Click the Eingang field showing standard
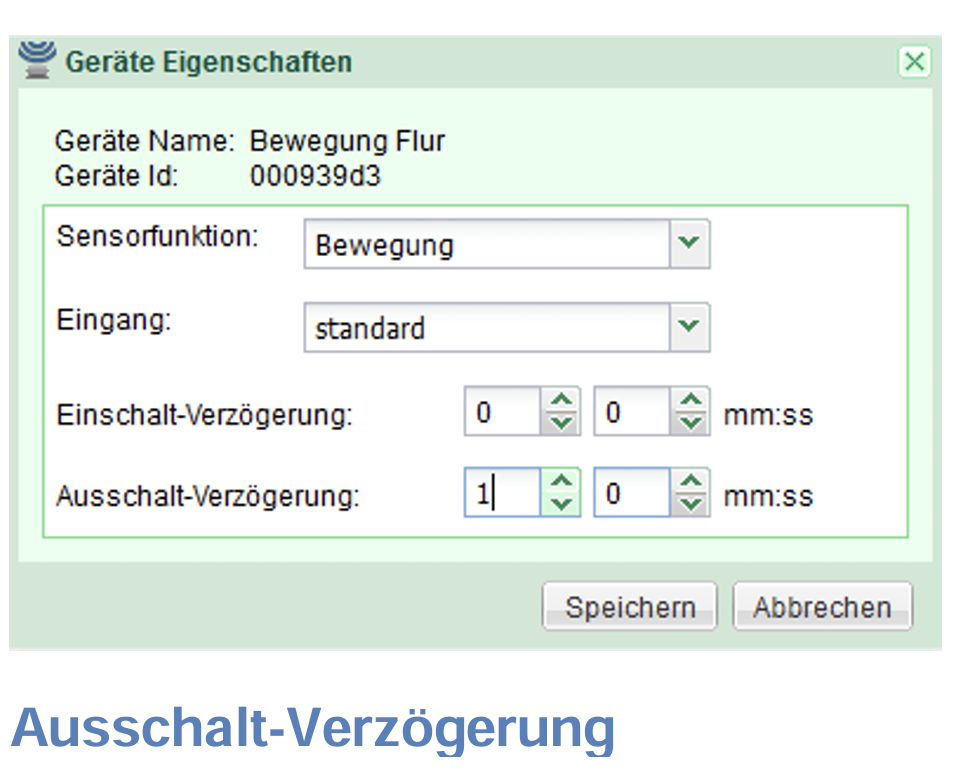The height and width of the screenshot is (776, 954). click(x=486, y=328)
